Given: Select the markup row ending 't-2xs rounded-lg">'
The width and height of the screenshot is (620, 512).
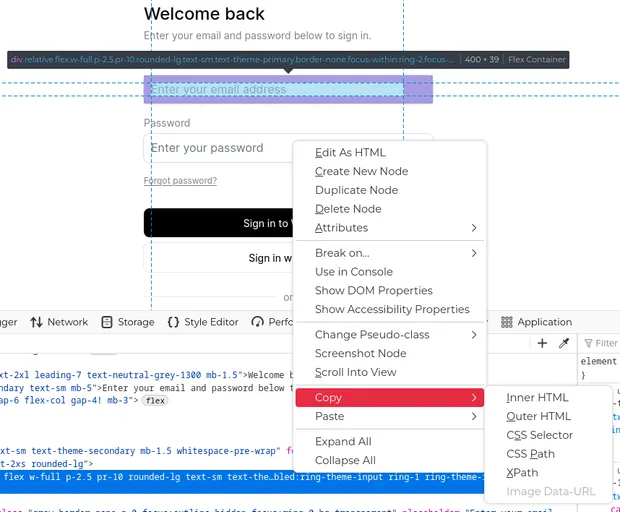Looking at the screenshot, I should tap(146, 463).
